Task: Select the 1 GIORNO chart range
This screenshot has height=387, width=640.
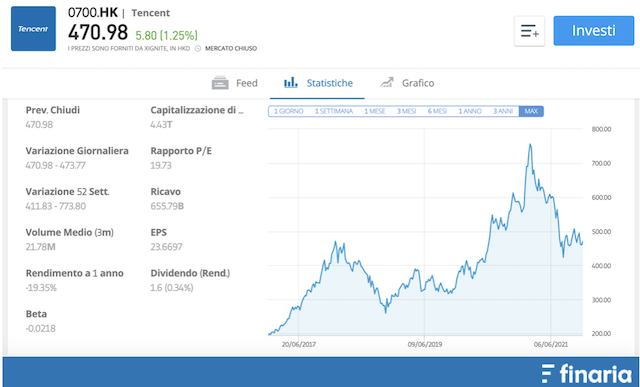Action: (x=289, y=111)
